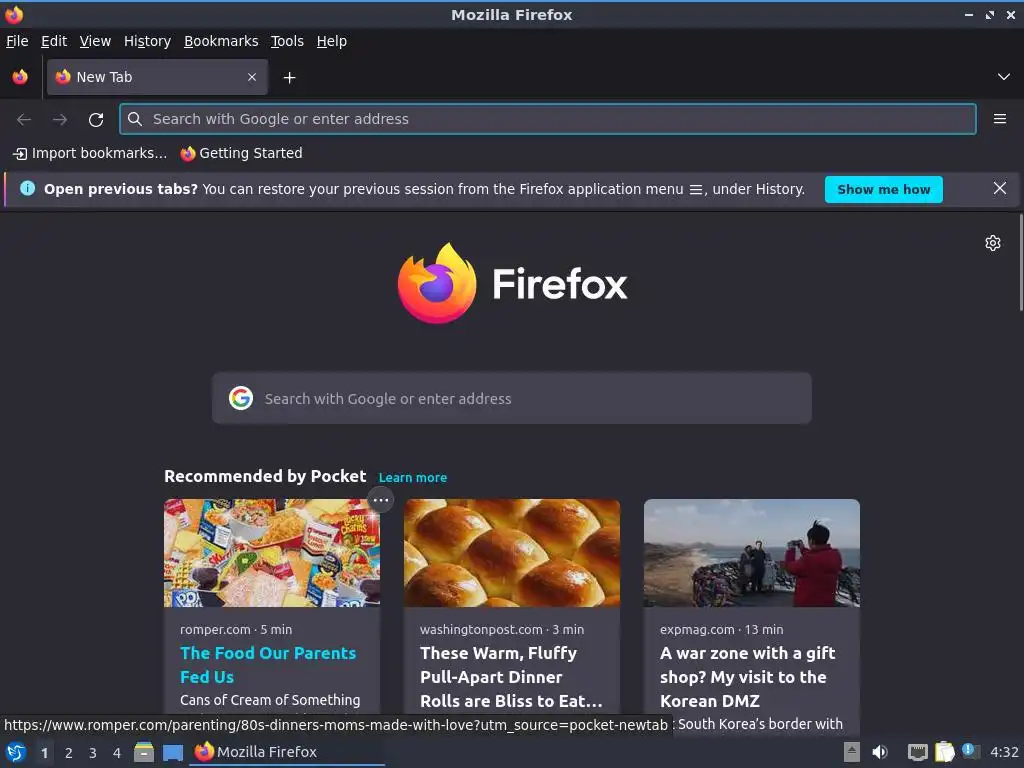The height and width of the screenshot is (768, 1024).
Task: Go back one page
Action: [x=24, y=120]
